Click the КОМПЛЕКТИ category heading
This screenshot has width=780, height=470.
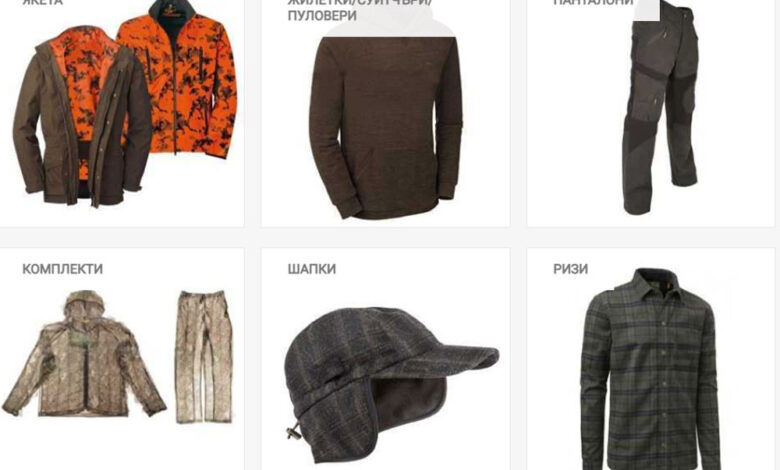[x=62, y=269]
